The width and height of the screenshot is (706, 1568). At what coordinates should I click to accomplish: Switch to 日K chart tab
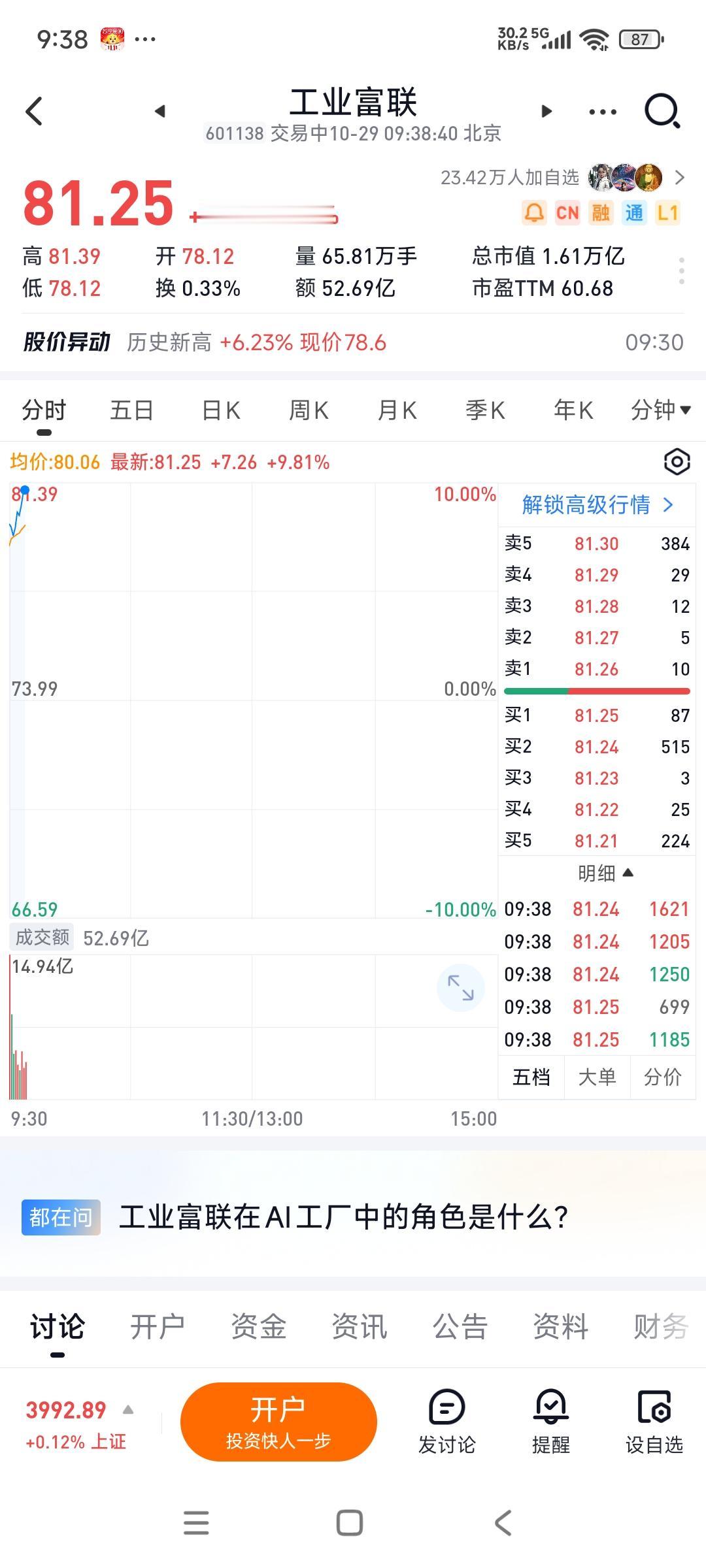(221, 410)
